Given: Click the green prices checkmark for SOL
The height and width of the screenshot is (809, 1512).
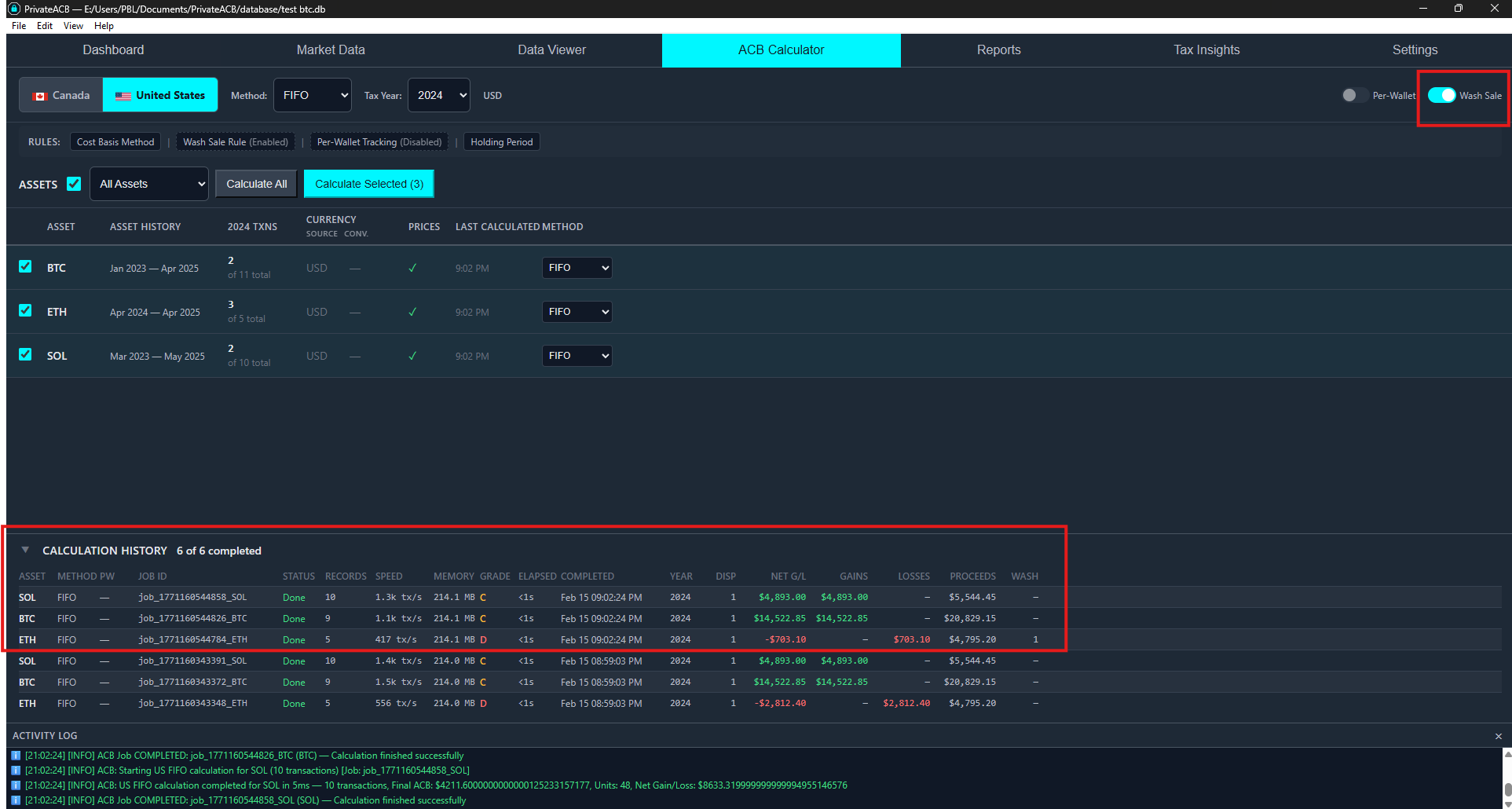Looking at the screenshot, I should pos(412,356).
